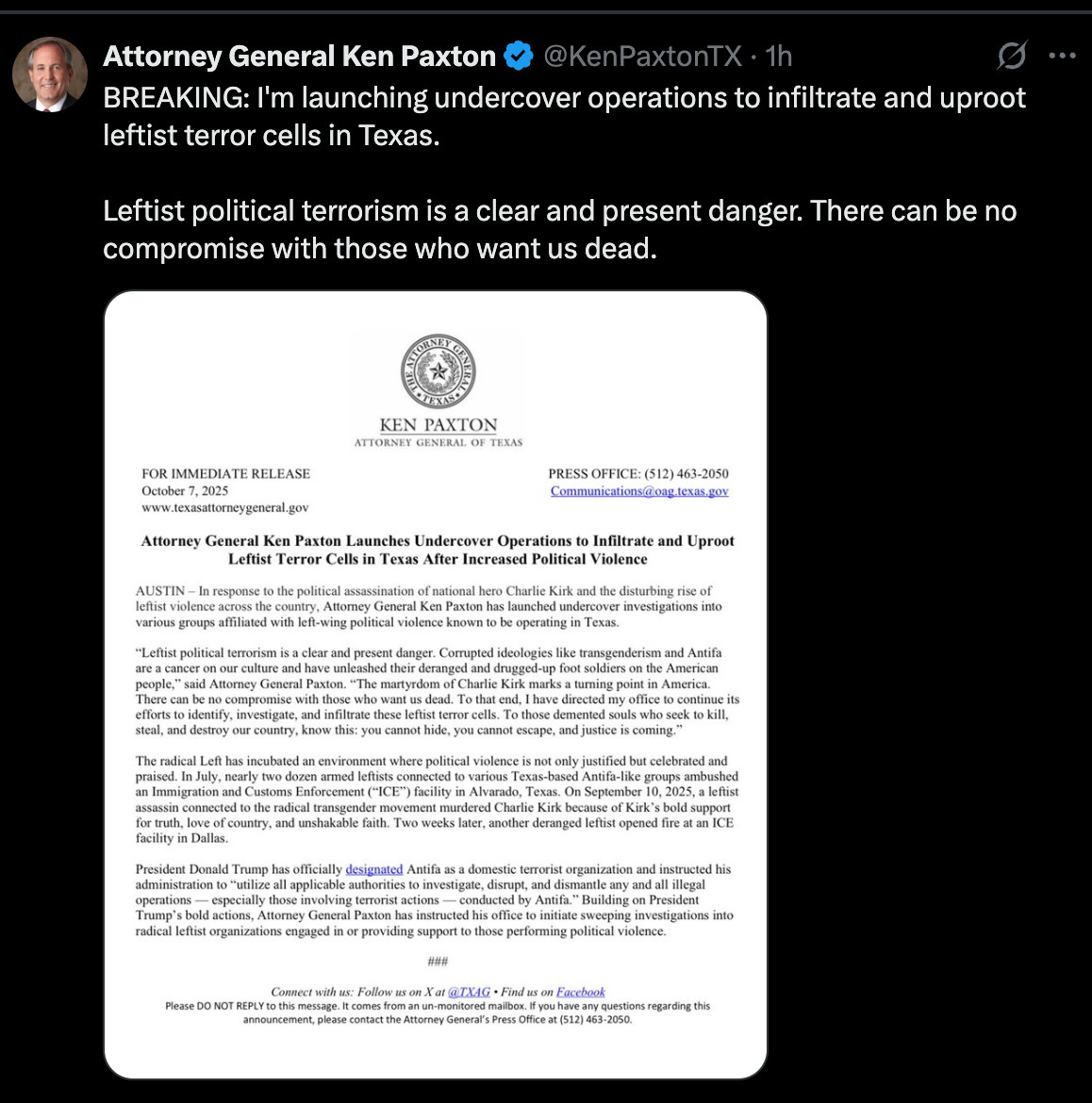Click the @KenPaxtonTX handle
The image size is (1092, 1103).
tap(643, 57)
